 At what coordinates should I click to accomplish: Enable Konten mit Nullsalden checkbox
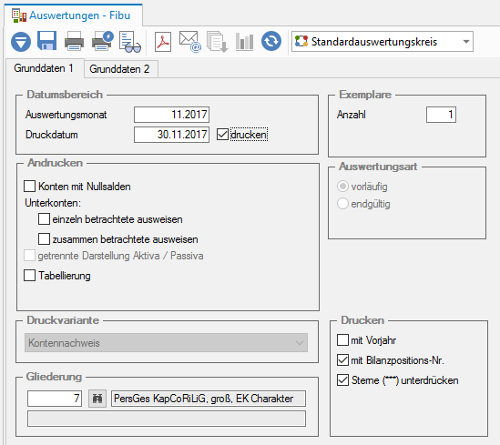tap(30, 186)
